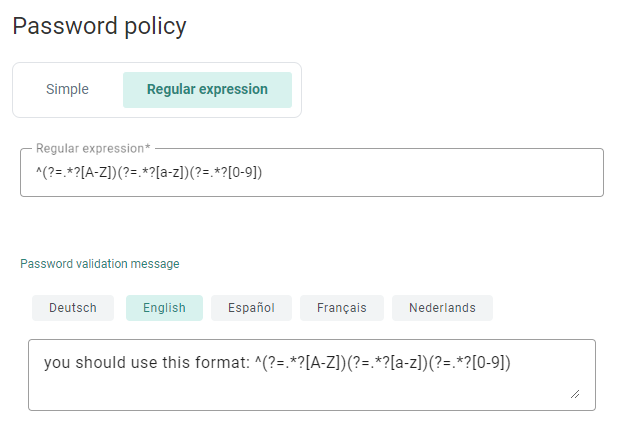
Task: Click the "Password policy" heading
Action: pyautogui.click(x=99, y=26)
